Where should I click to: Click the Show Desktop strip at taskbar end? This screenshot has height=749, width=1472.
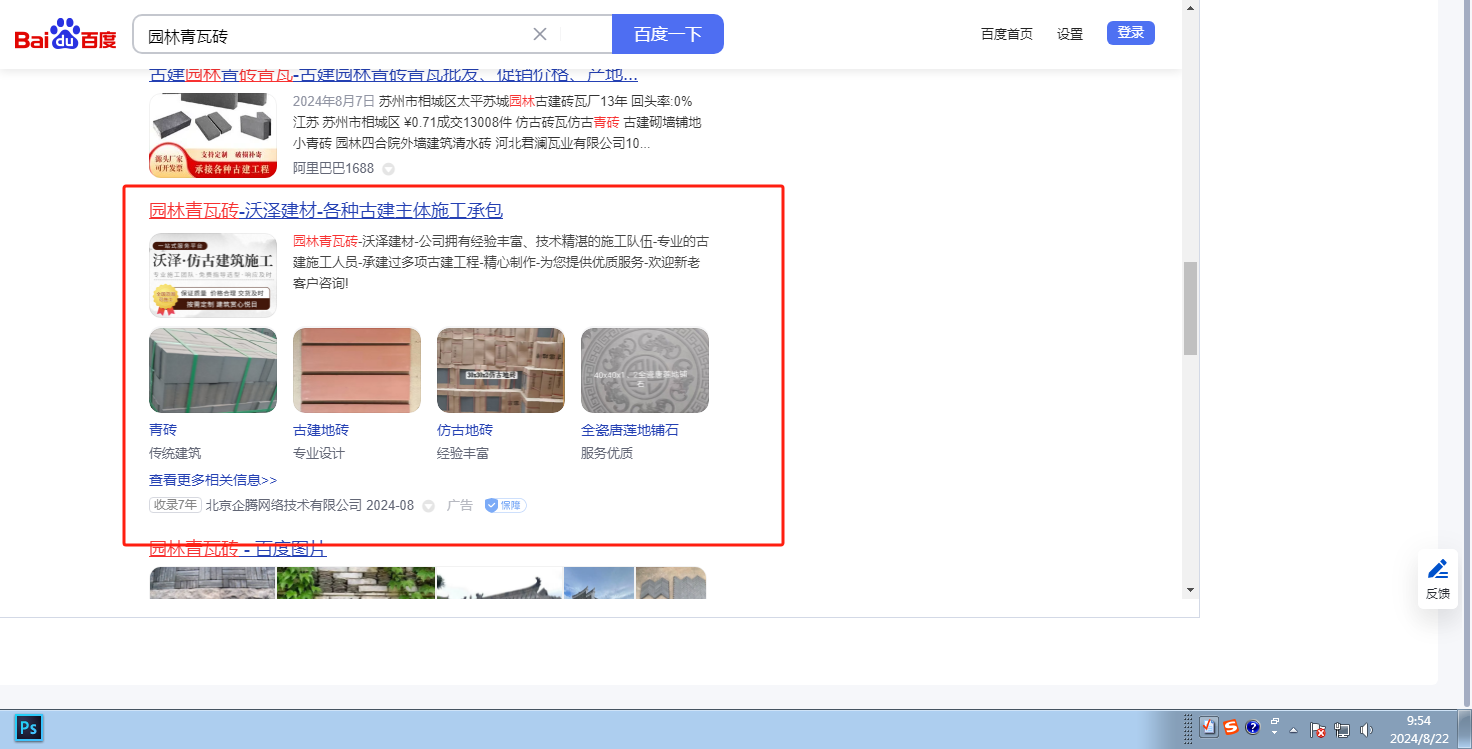pyautogui.click(x=1465, y=729)
